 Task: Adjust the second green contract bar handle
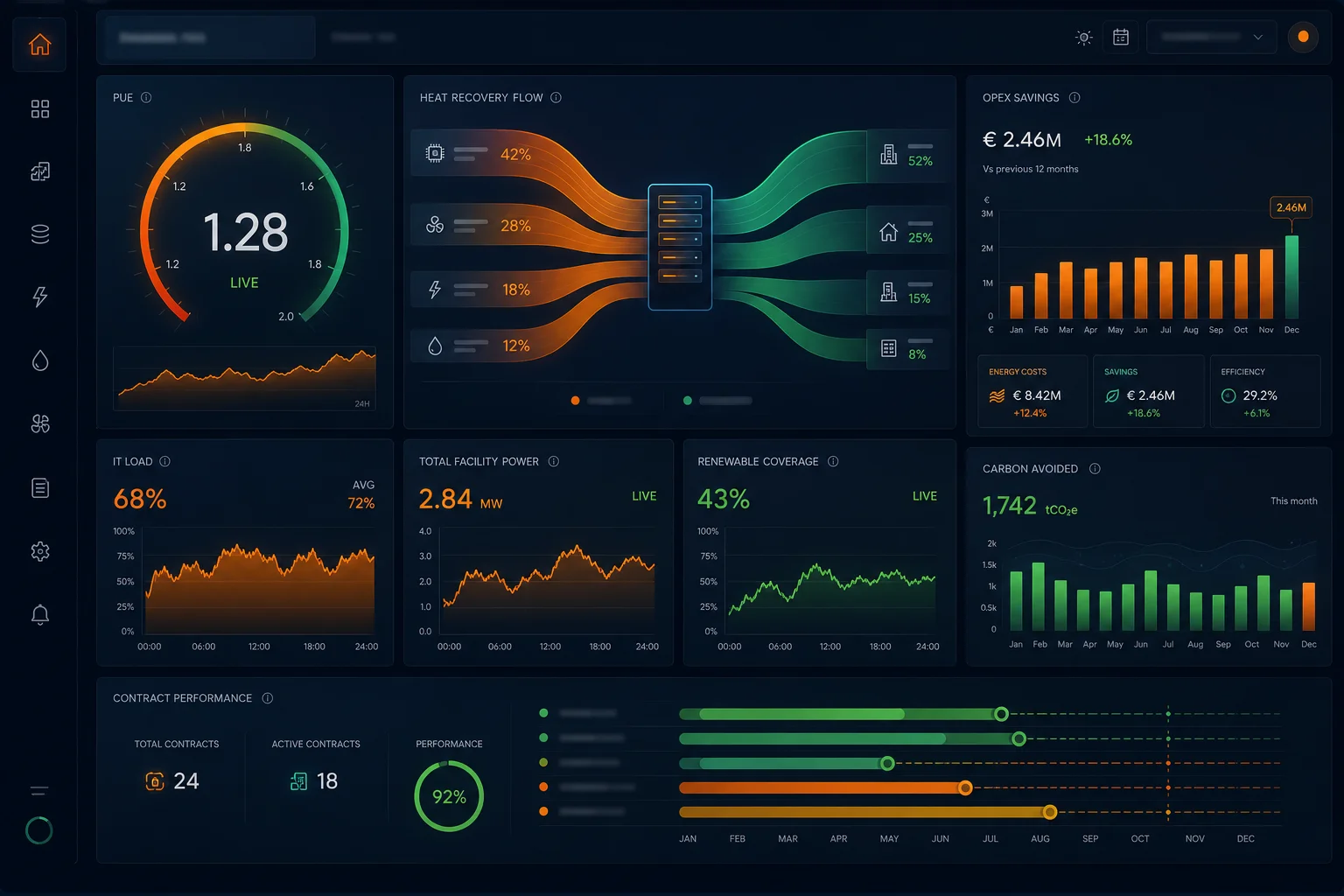pyautogui.click(x=1018, y=739)
